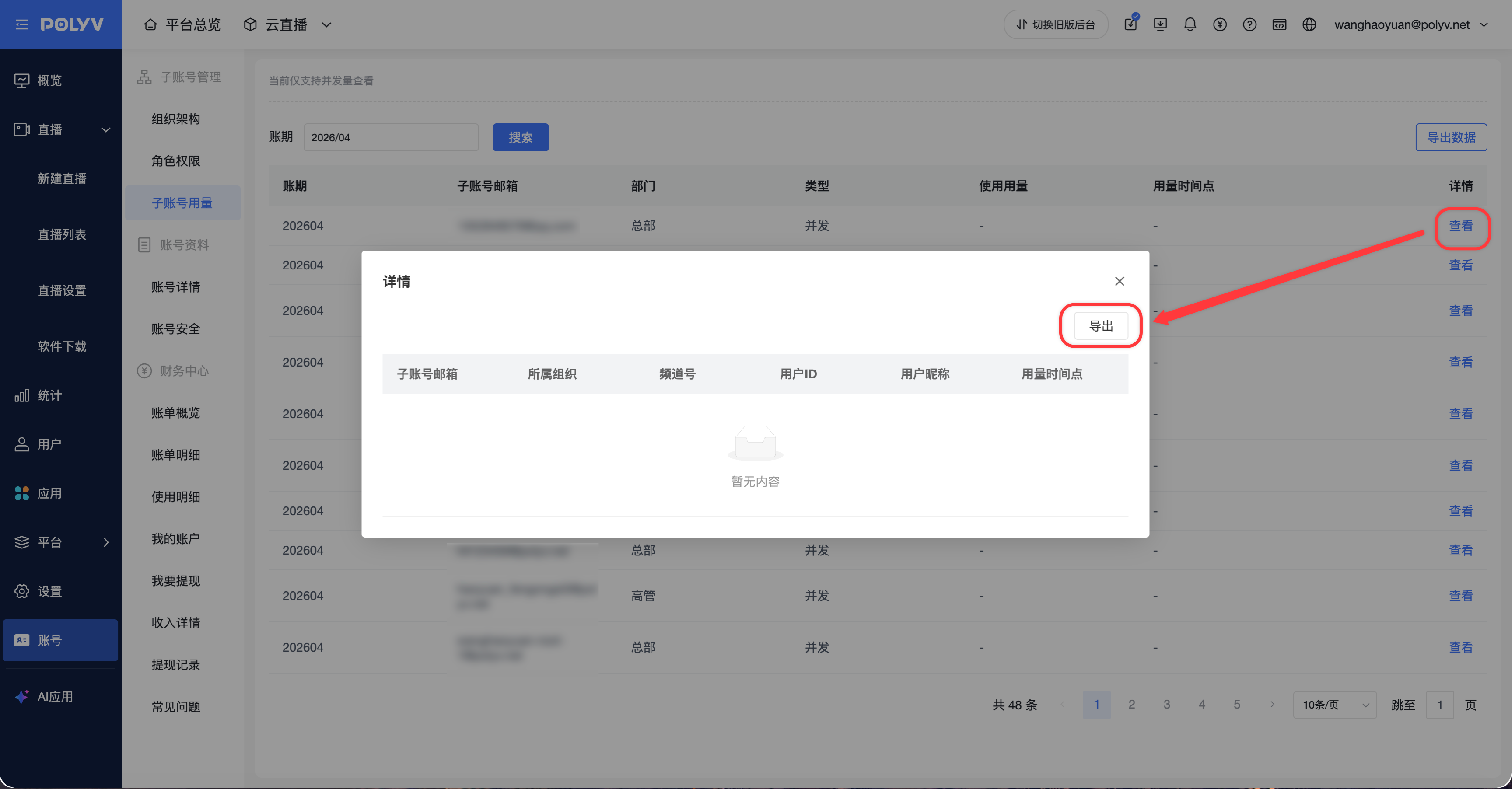Open the 平台总览 home icon

(x=151, y=24)
